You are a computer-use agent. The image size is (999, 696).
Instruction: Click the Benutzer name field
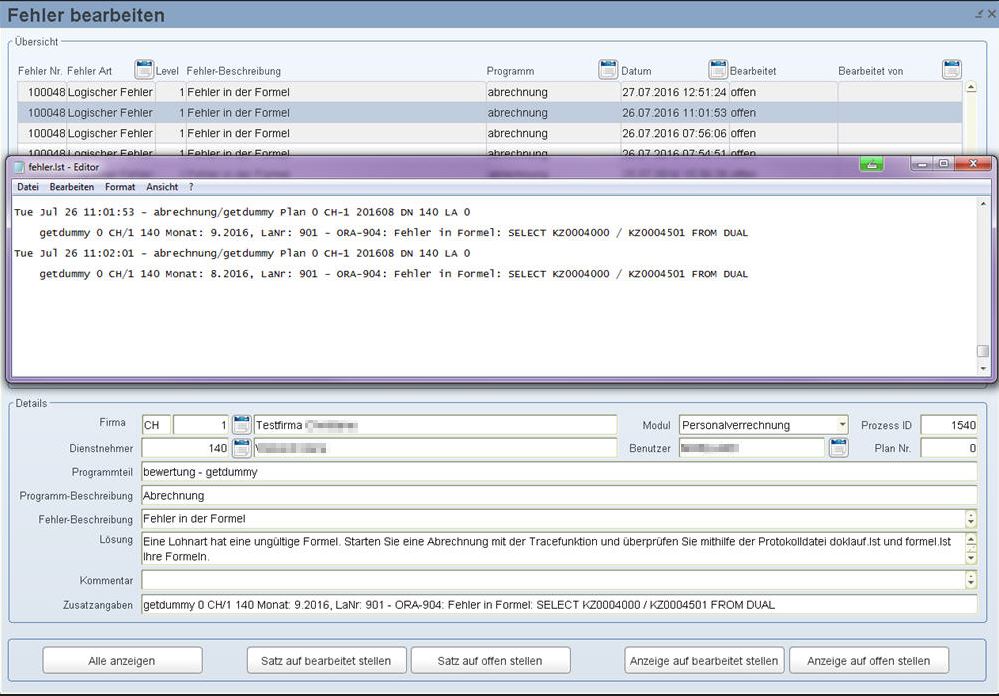pos(752,448)
